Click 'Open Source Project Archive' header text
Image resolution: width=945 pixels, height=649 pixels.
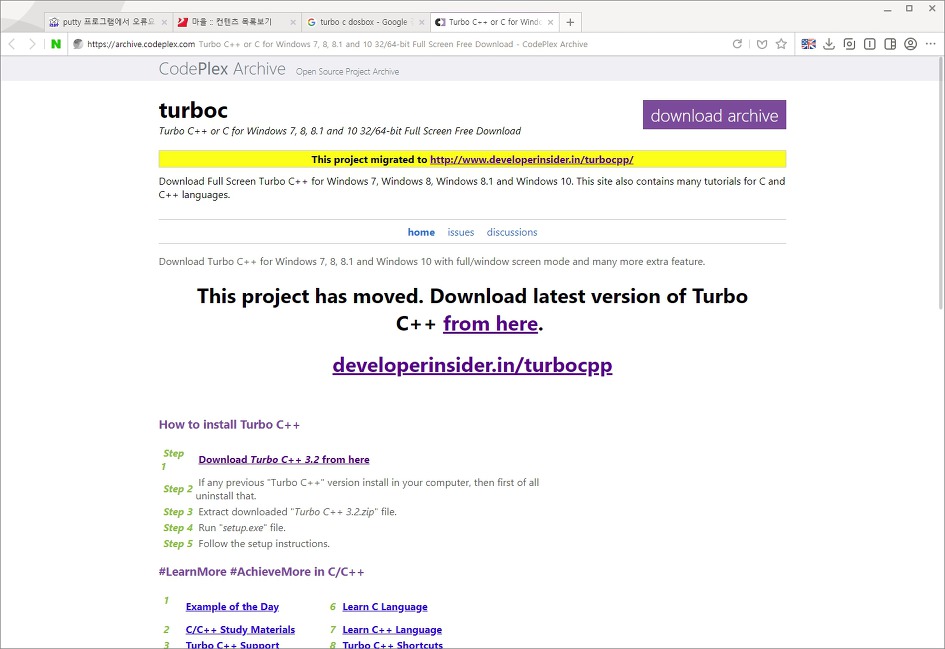click(x=347, y=72)
